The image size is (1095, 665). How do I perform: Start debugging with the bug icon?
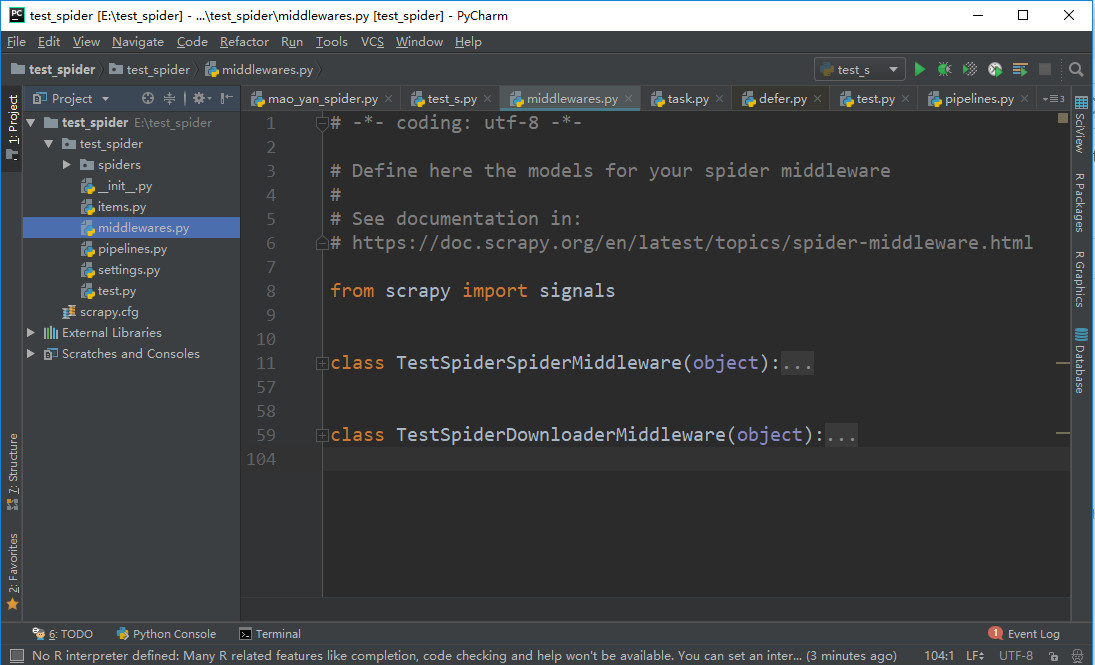[x=944, y=69]
